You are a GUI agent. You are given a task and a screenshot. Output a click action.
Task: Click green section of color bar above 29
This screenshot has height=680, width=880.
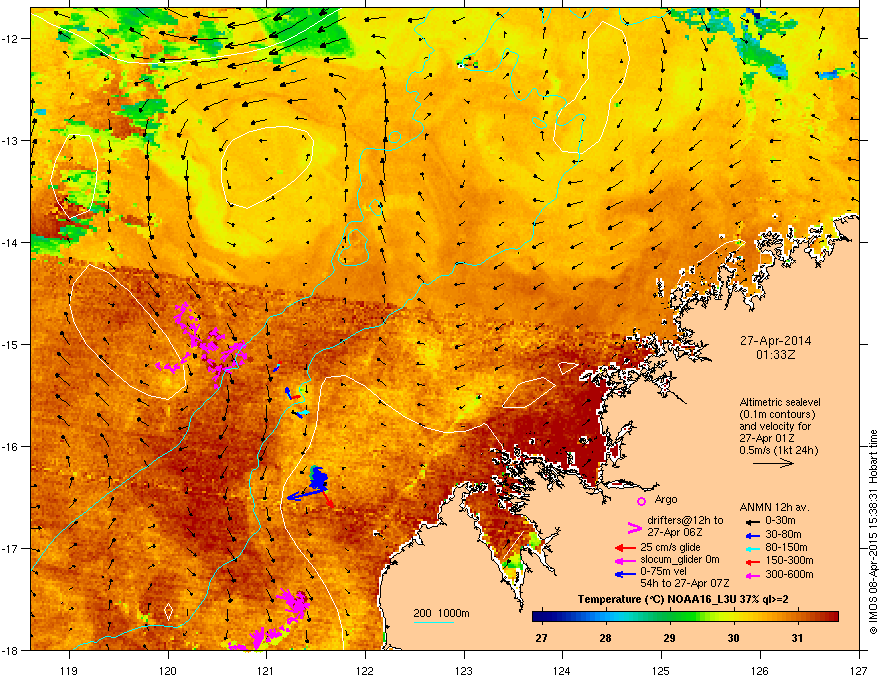click(670, 617)
